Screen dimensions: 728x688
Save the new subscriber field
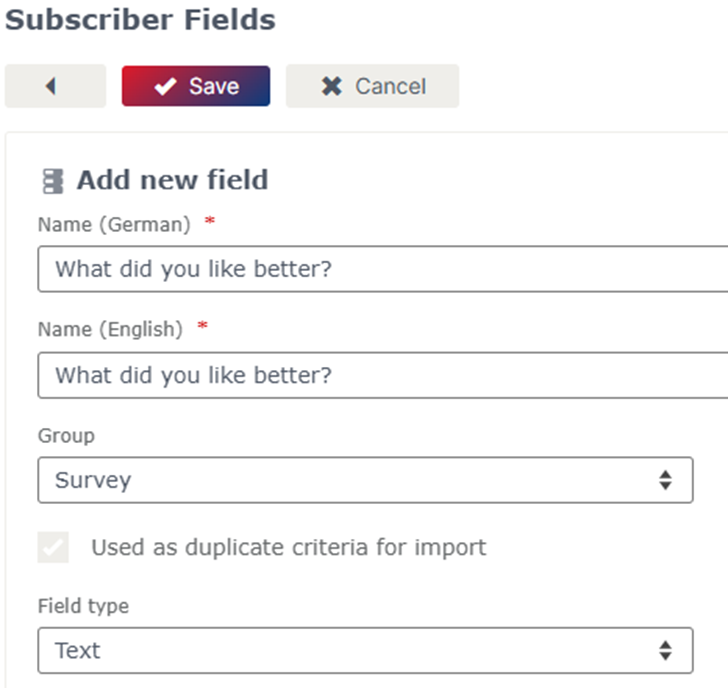(196, 86)
